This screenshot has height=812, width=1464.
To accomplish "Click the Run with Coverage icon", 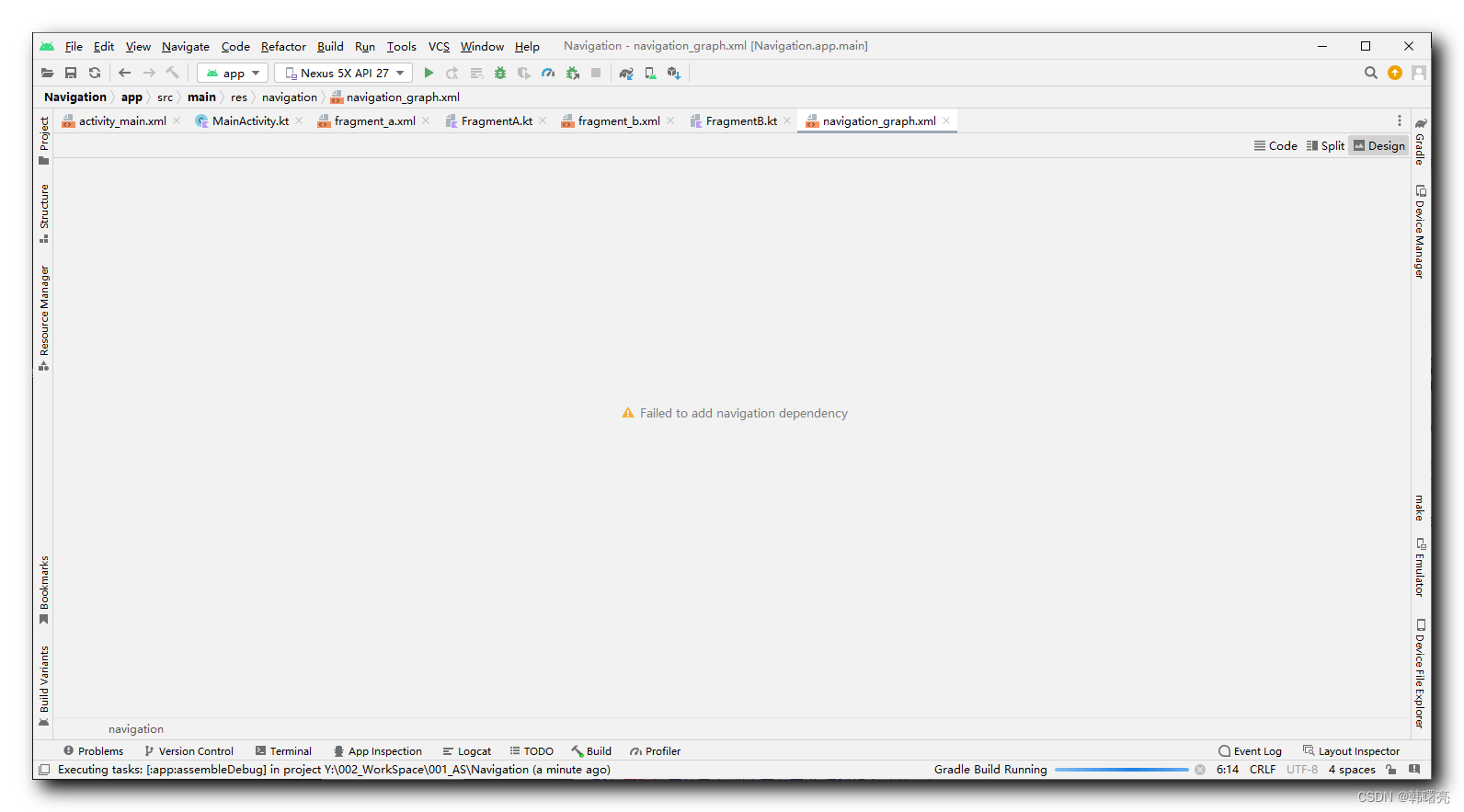I will pos(524,73).
